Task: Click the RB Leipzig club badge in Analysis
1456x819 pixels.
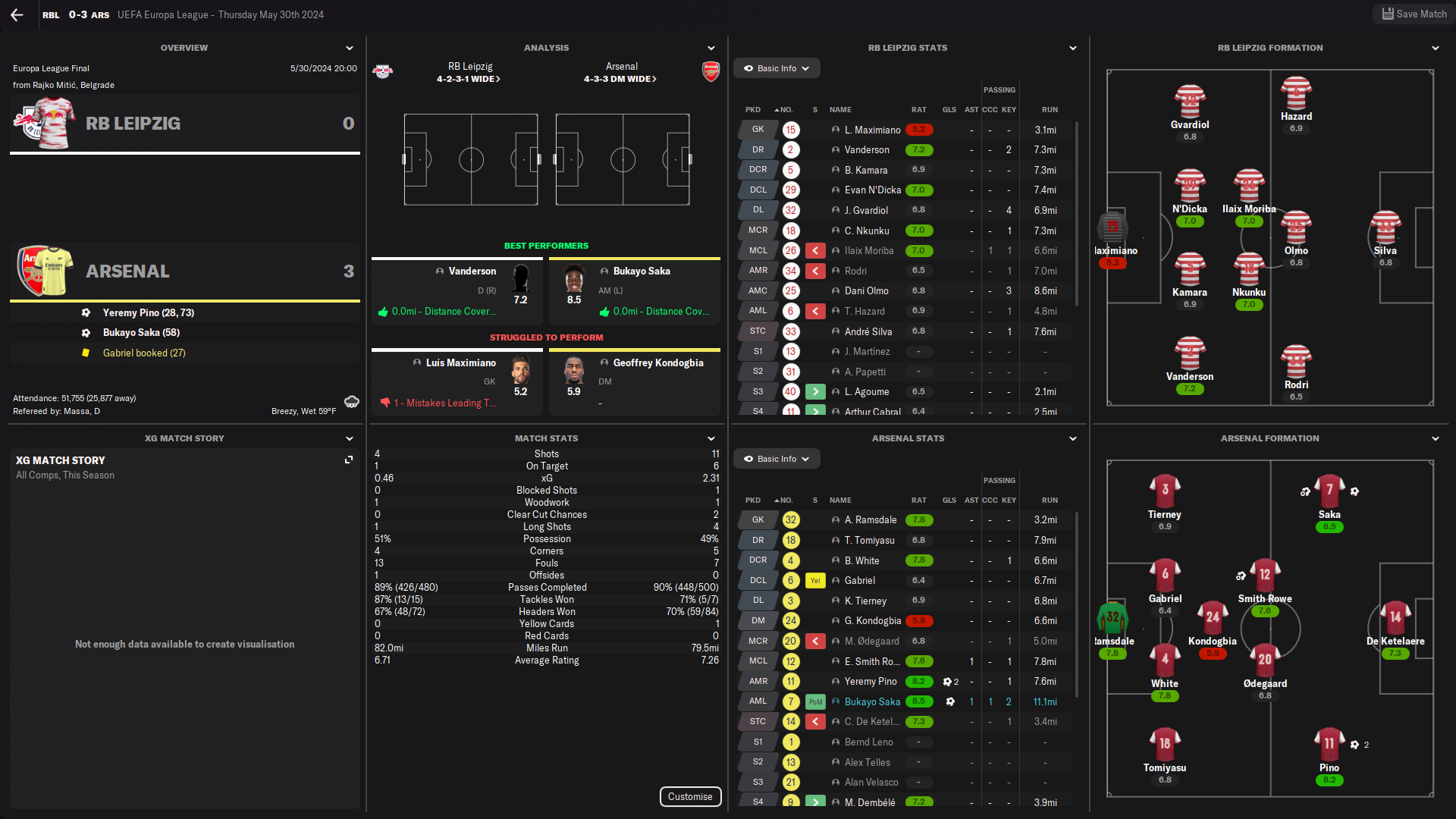Action: click(383, 72)
